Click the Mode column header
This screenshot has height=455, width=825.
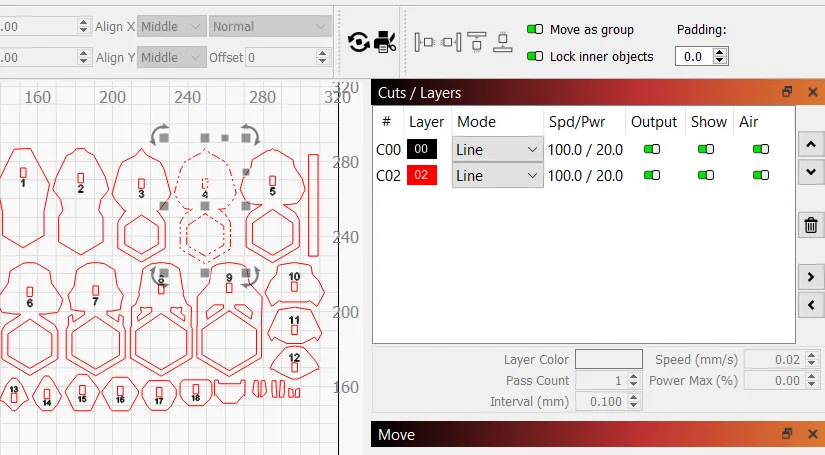(477, 122)
